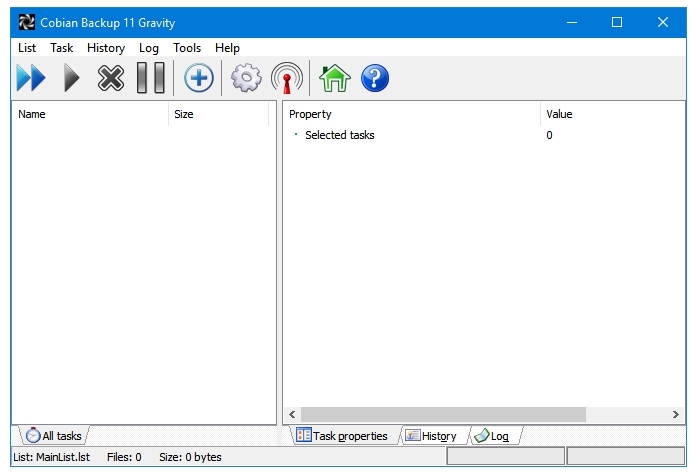Viewport: 697px width, 474px height.
Task: Create a new task with plus icon
Action: [199, 78]
